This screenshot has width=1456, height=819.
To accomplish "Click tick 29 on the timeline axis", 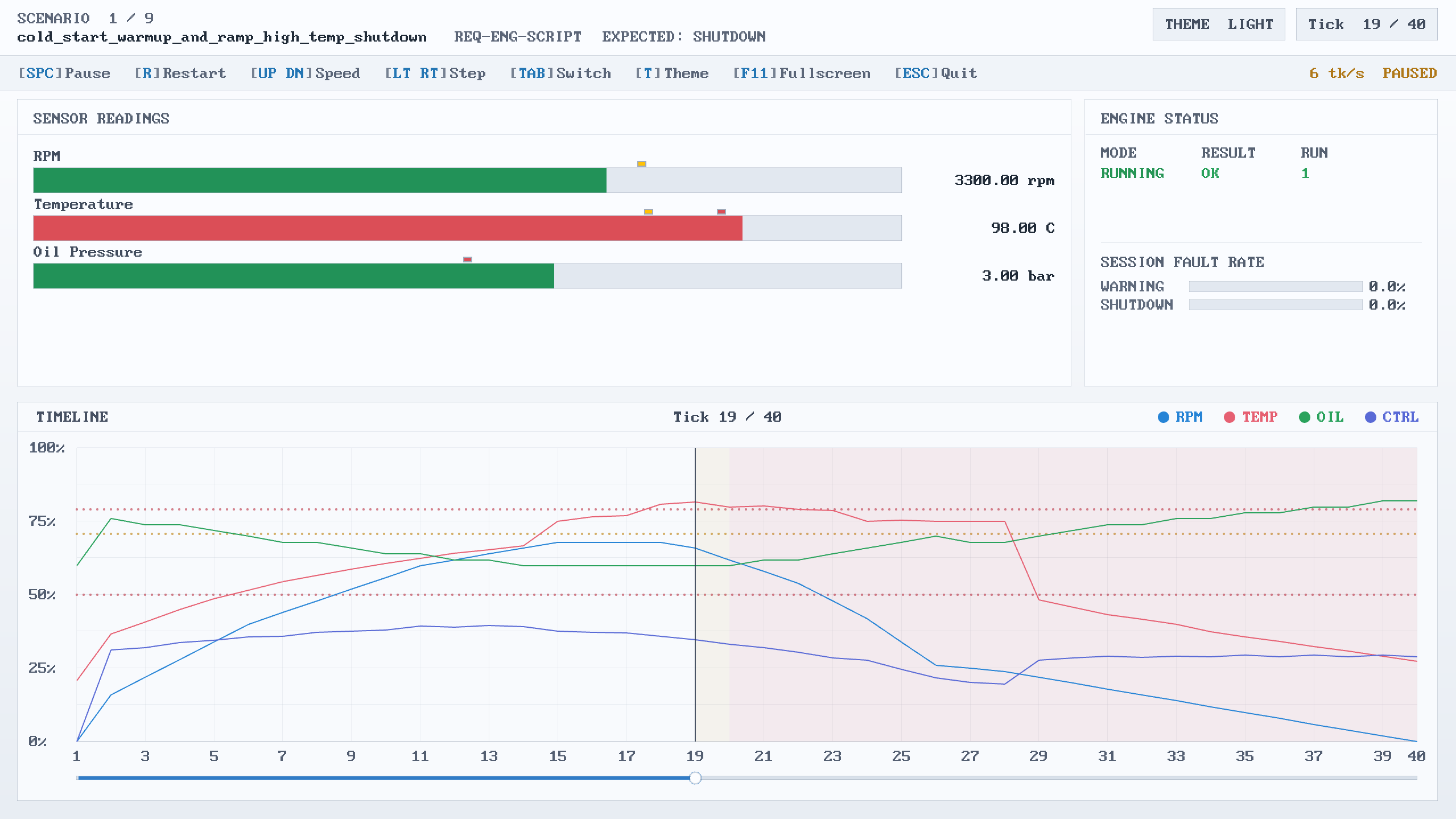I will [1038, 756].
